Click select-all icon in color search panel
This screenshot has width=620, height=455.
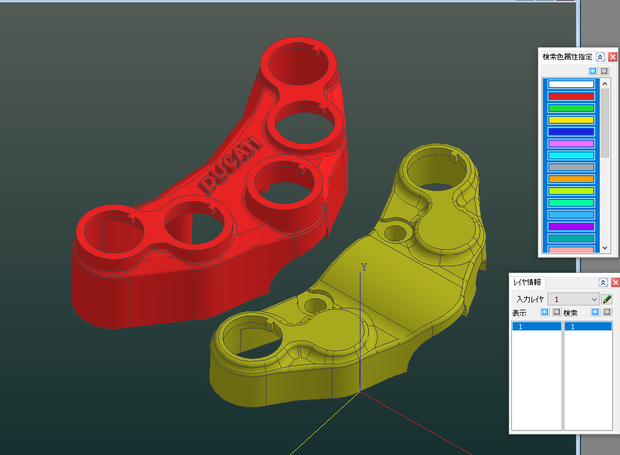[593, 71]
